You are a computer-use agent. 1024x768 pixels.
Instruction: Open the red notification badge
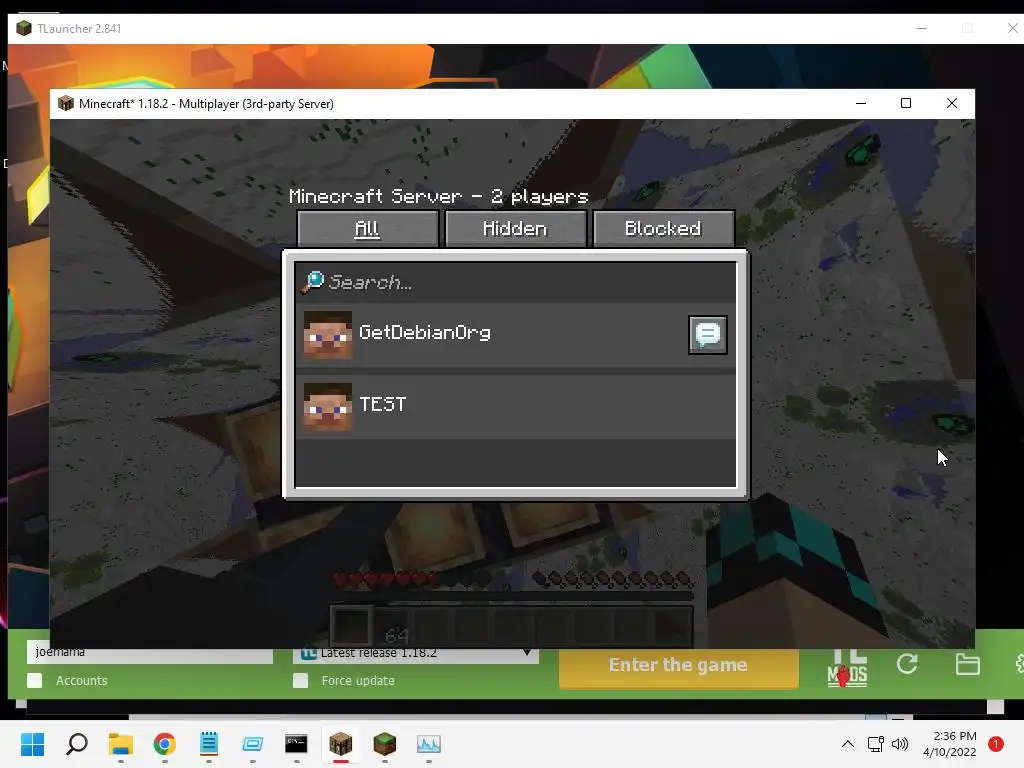(x=996, y=744)
